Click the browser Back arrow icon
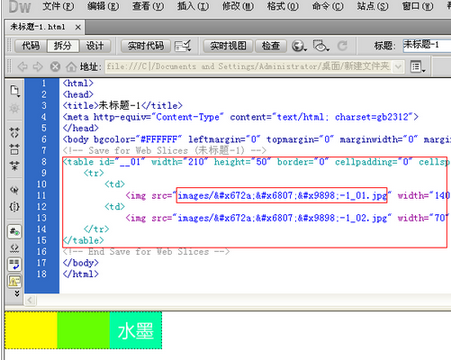The width and height of the screenshot is (451, 360). [22, 67]
